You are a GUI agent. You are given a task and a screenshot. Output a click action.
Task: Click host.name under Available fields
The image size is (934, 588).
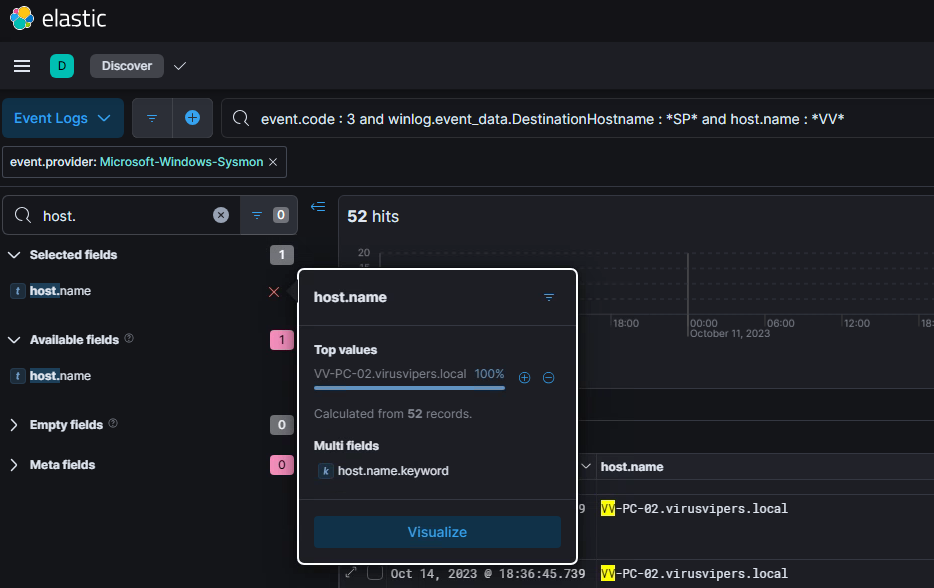pyautogui.click(x=60, y=376)
